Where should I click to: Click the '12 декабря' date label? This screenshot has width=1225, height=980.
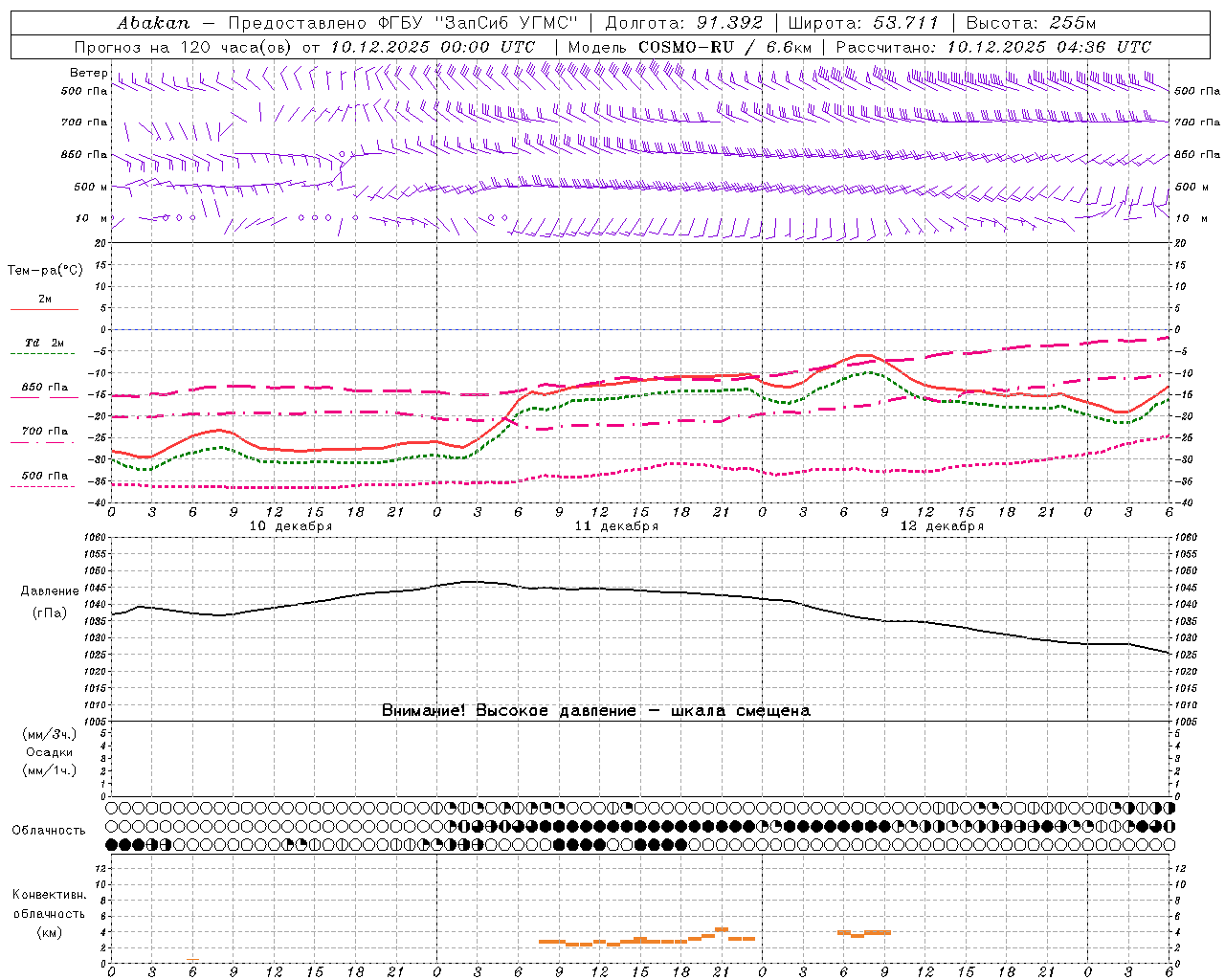tap(942, 526)
